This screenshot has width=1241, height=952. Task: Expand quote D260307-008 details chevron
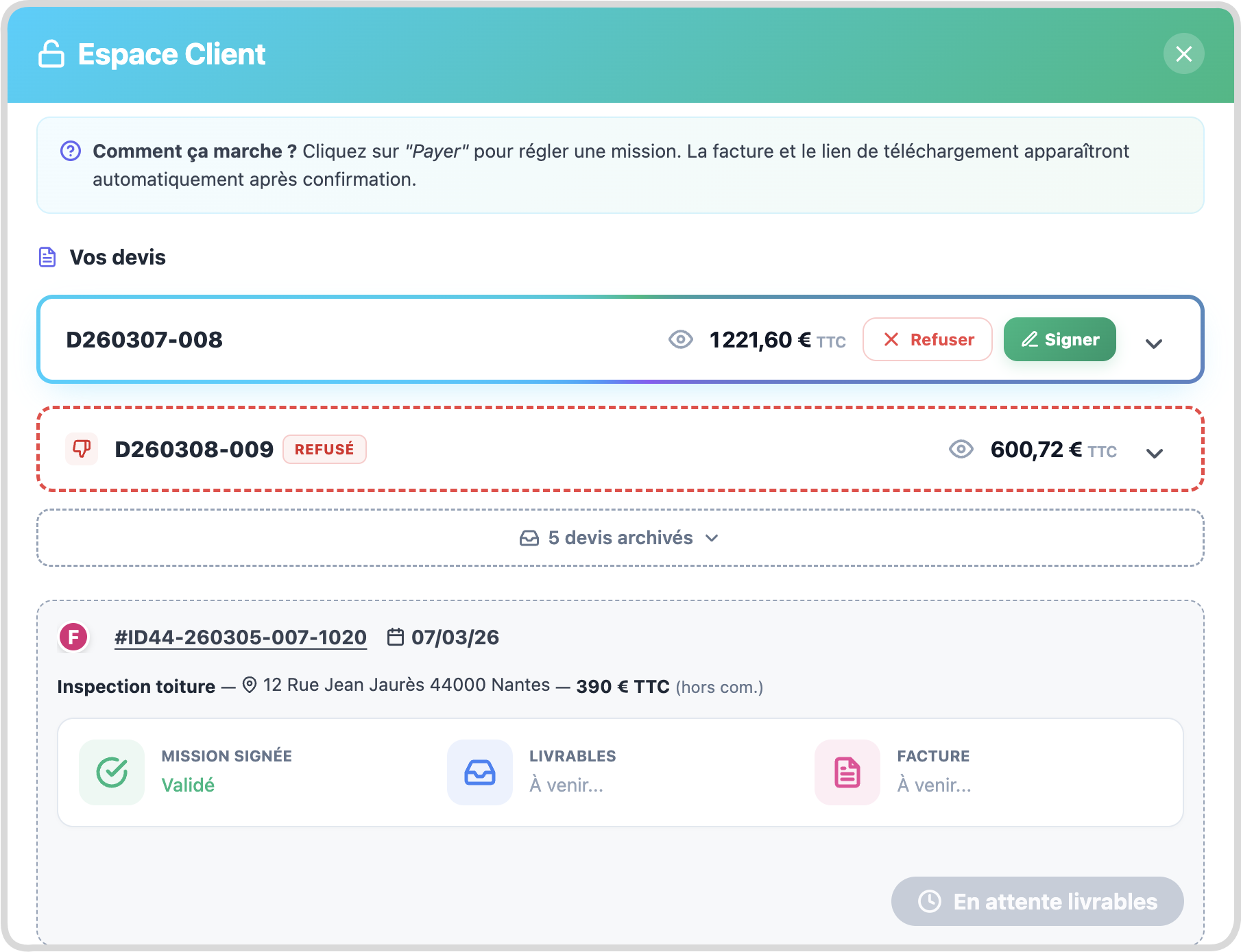point(1154,343)
